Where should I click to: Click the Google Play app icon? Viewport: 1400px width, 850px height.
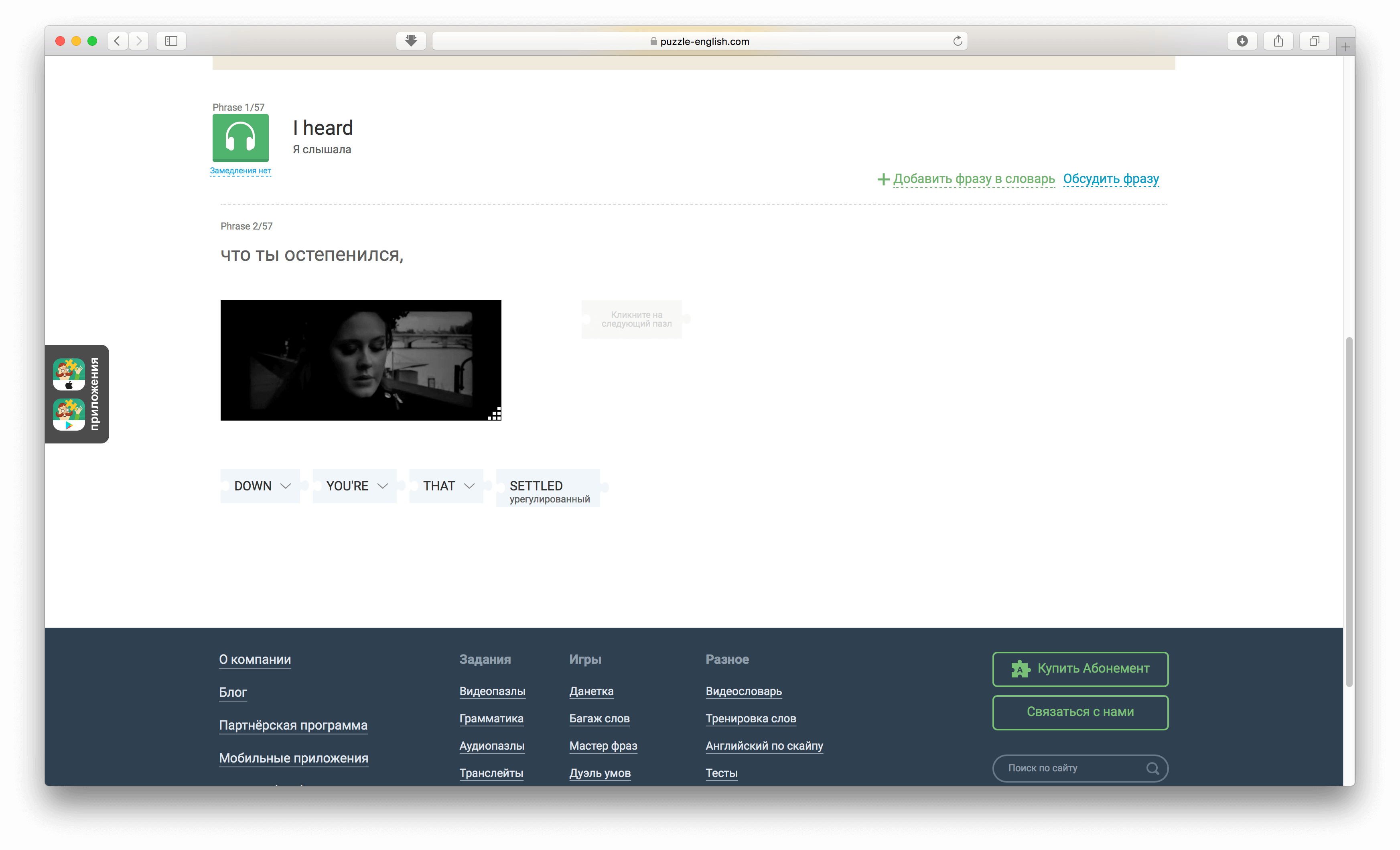click(x=69, y=414)
